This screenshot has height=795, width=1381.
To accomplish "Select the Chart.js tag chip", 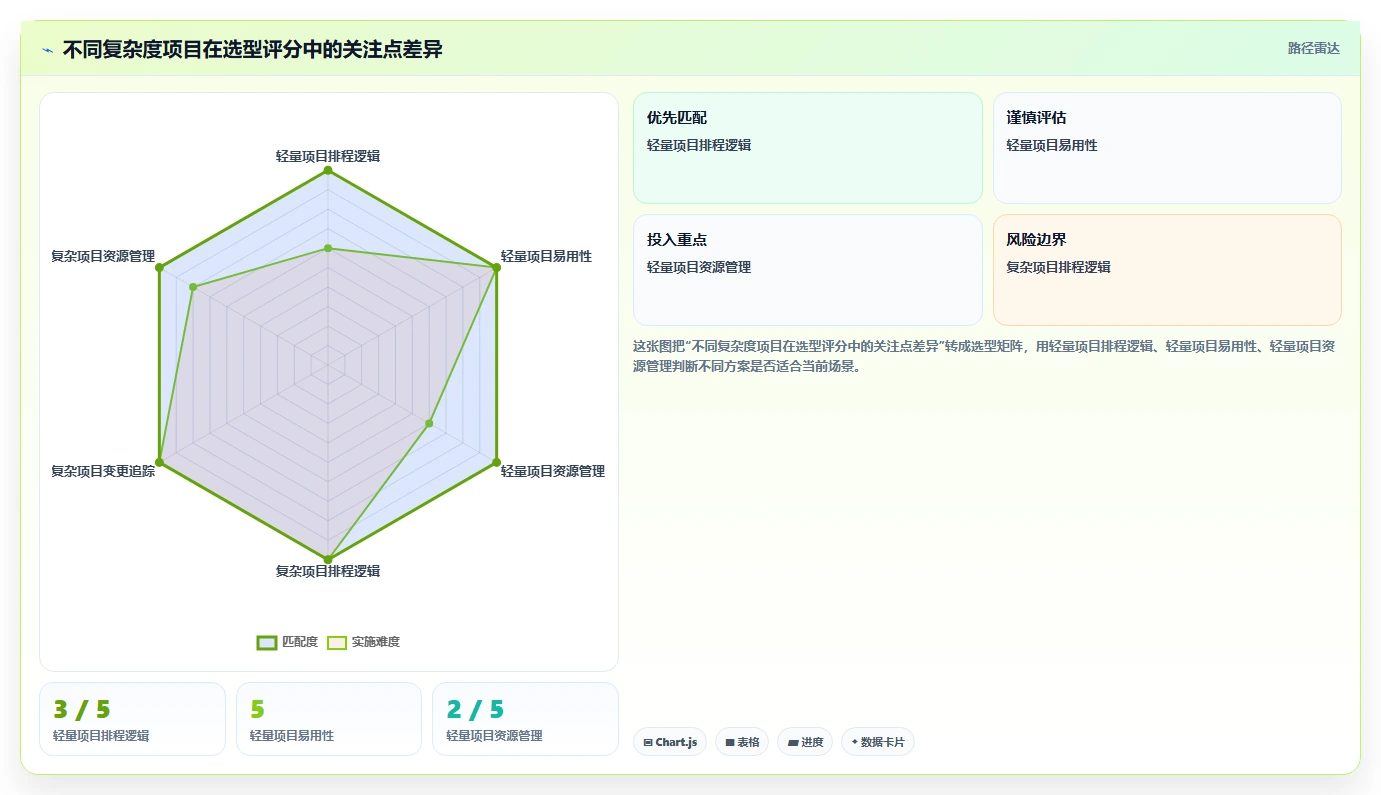I will tap(670, 742).
